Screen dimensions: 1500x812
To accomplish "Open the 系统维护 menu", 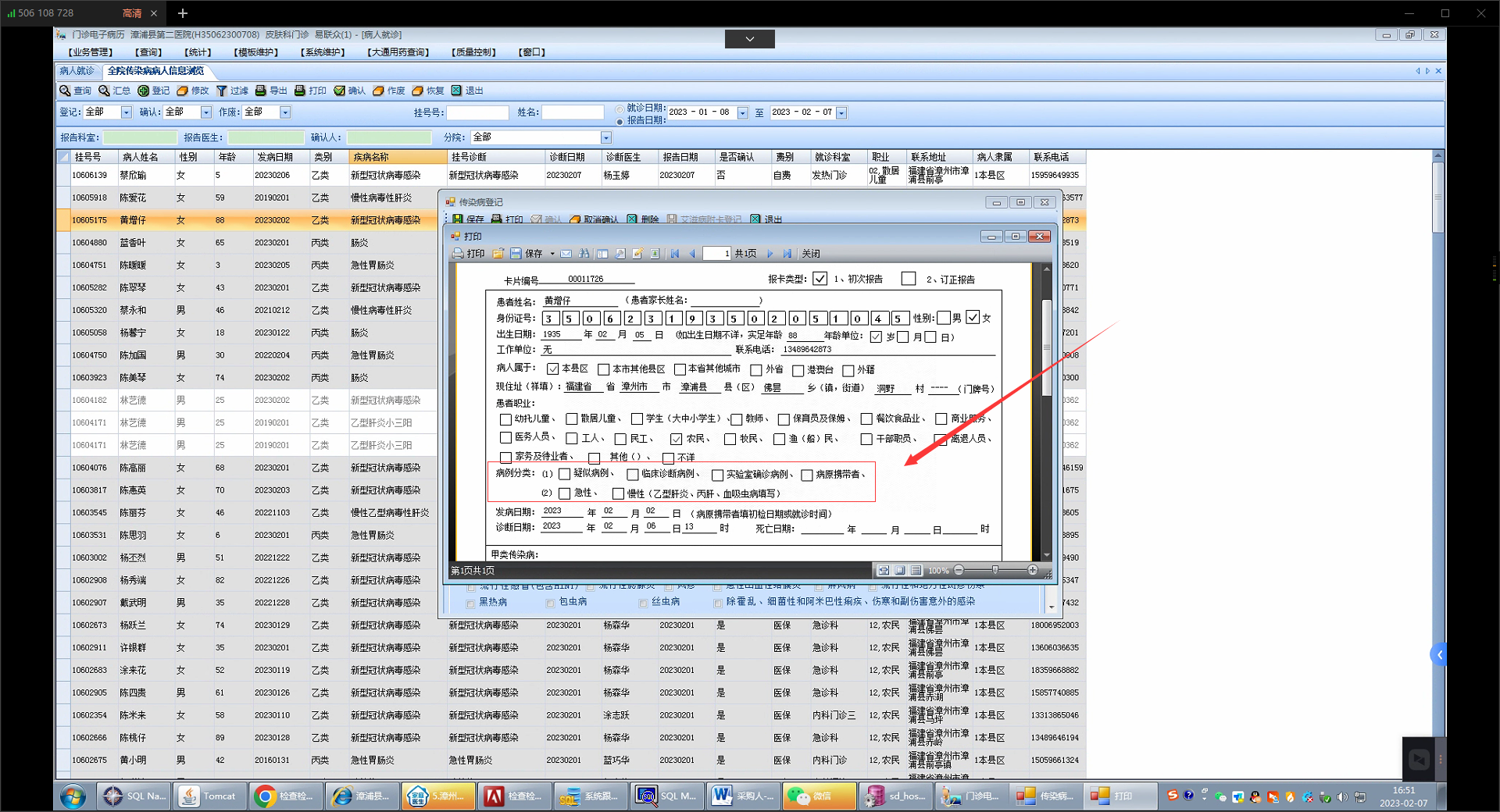I will (x=323, y=52).
